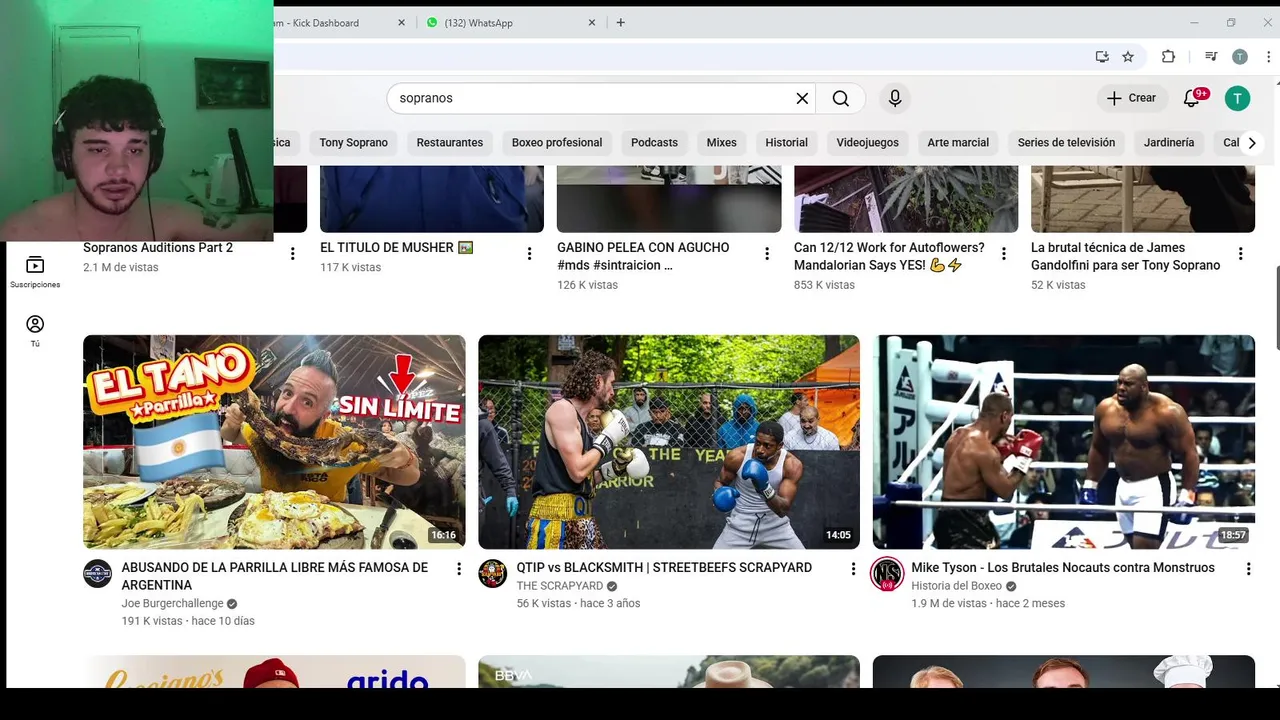The height and width of the screenshot is (720, 1280).
Task: Open Mike Tyson Brutales Nocauts title
Action: click(1063, 567)
